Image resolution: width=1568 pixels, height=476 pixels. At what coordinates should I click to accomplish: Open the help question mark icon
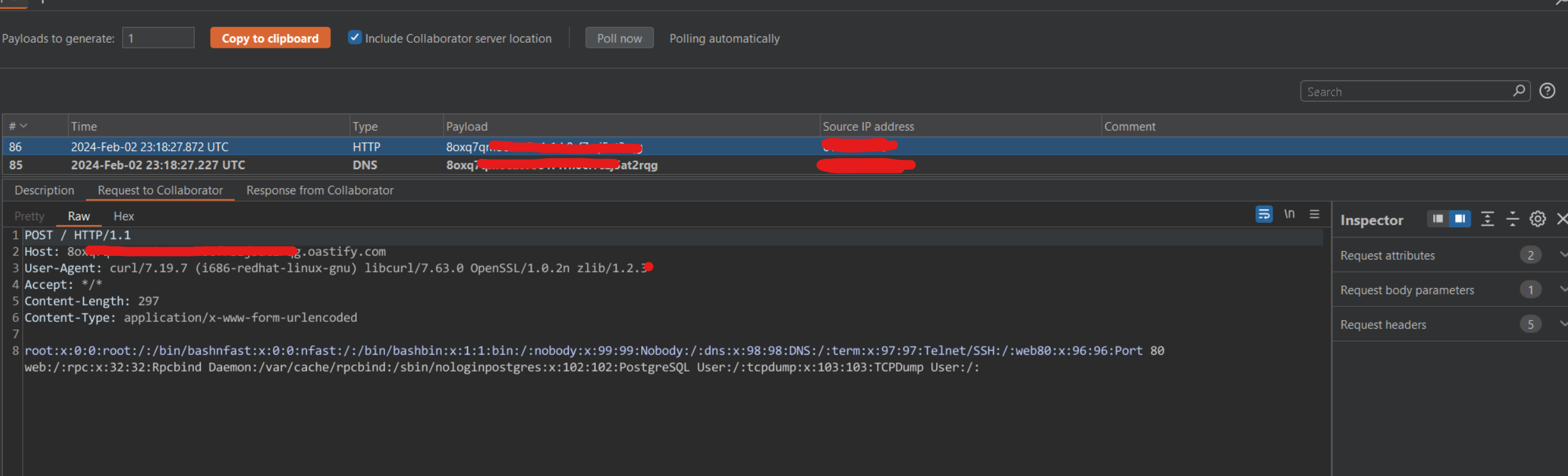(x=1547, y=91)
